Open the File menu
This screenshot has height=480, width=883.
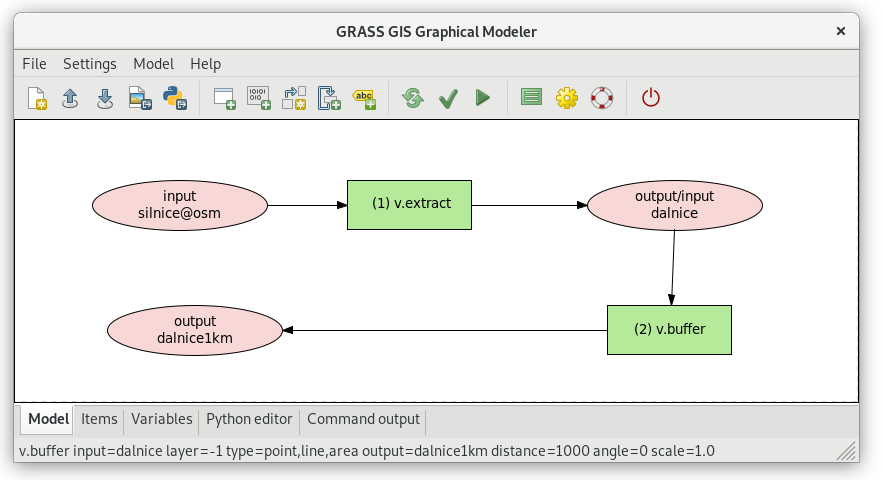pos(34,64)
